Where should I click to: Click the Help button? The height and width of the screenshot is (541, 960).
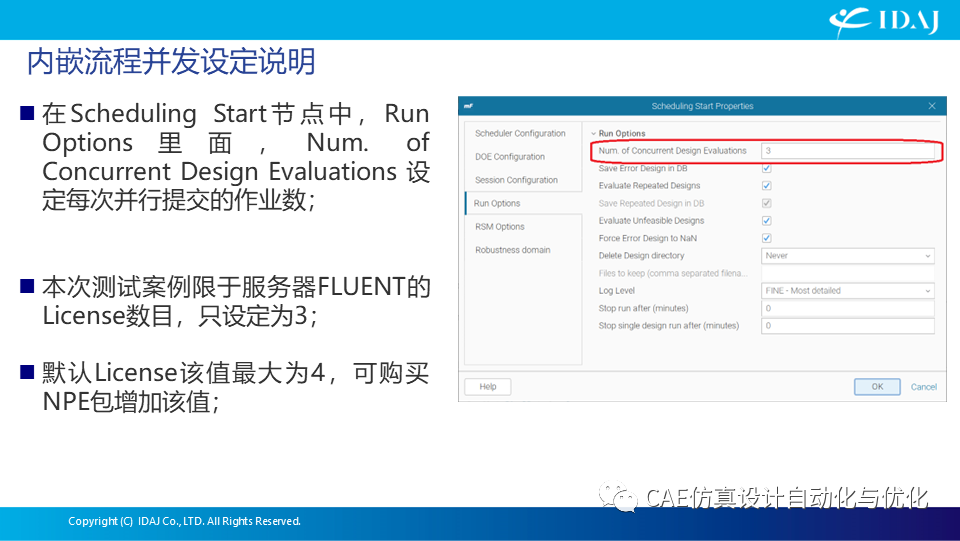[x=488, y=387]
